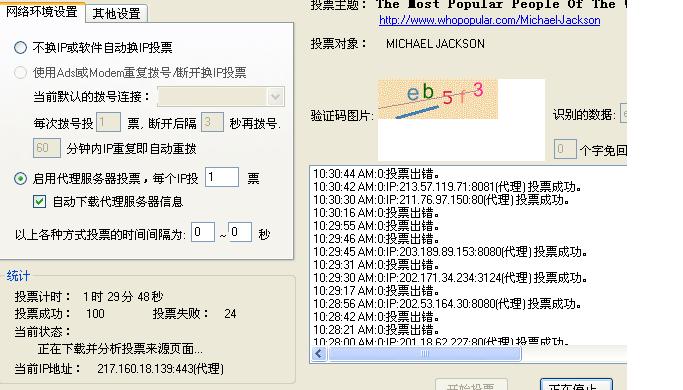Viewport: 683px width, 390px height.
Task: Select log entry 202.171.34.234:3124 投票成功
Action: coord(450,278)
